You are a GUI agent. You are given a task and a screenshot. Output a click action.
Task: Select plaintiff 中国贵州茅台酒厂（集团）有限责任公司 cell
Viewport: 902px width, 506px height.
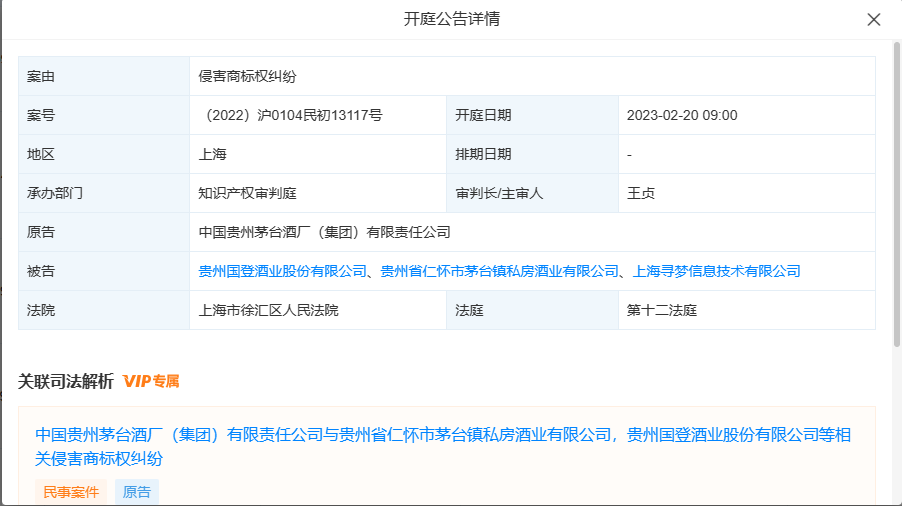pos(532,232)
